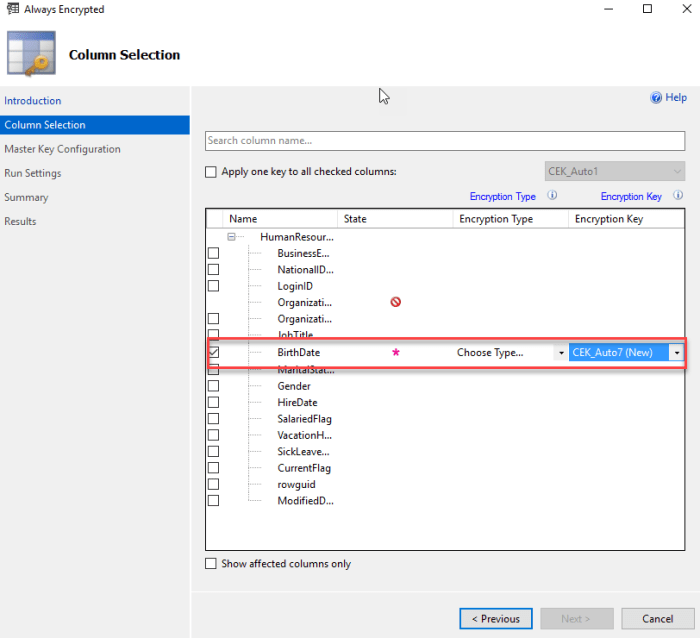Click the pink asterisk state icon for BirthDate
Screen dimensions: 700x638
coord(395,353)
